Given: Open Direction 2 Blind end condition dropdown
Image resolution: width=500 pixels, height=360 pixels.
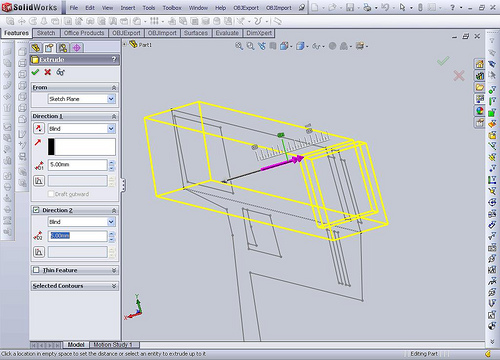Looking at the screenshot, I should 111,222.
